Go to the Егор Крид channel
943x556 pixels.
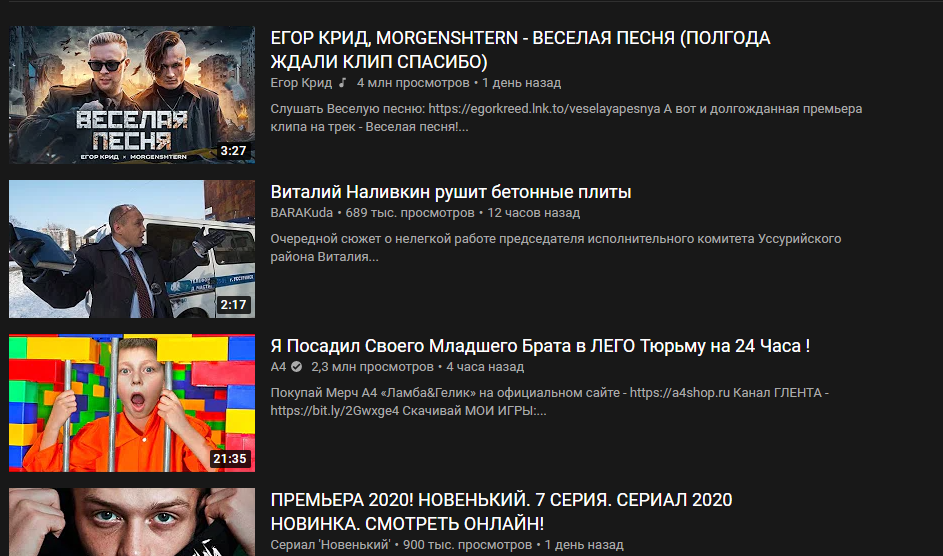click(x=301, y=83)
